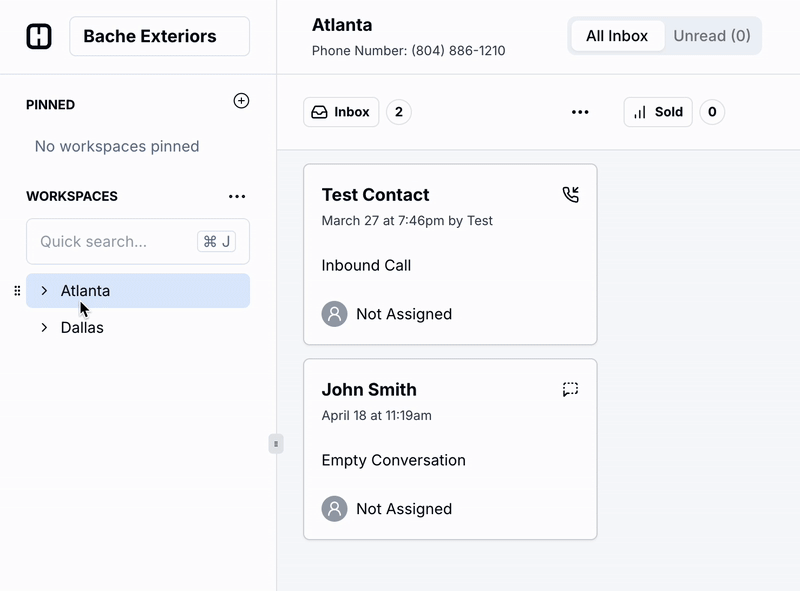Click the envelope icon inside the Inbox button
The height and width of the screenshot is (591, 800).
(x=321, y=112)
